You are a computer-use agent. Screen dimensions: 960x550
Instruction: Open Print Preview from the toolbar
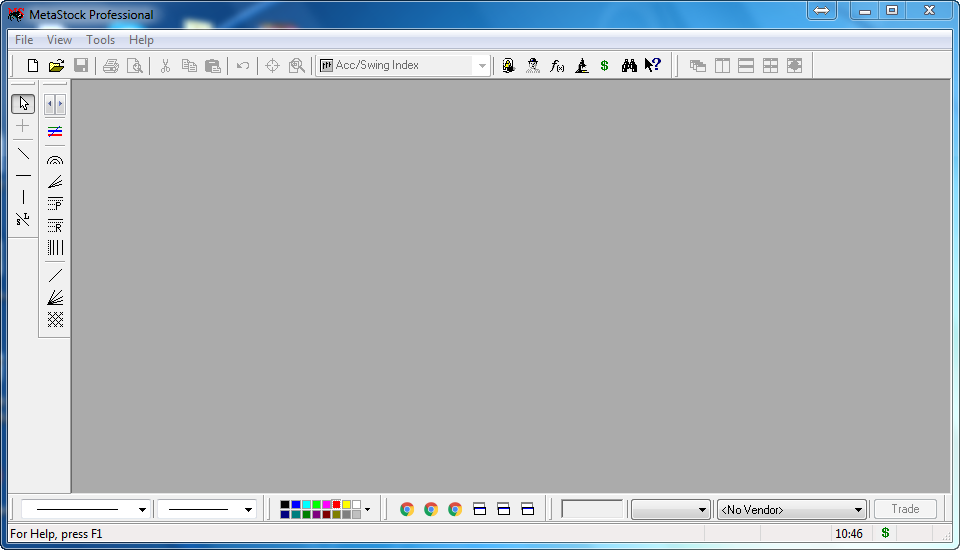(x=135, y=66)
